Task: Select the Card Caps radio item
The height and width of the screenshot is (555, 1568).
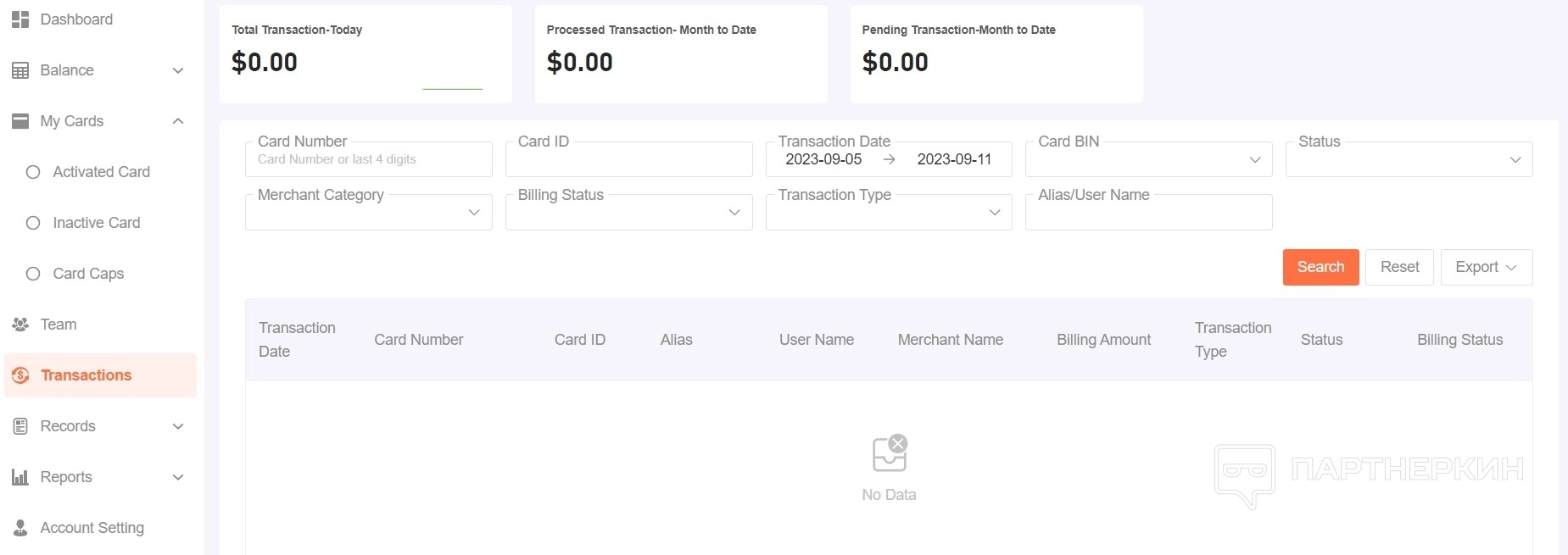Action: [x=33, y=274]
